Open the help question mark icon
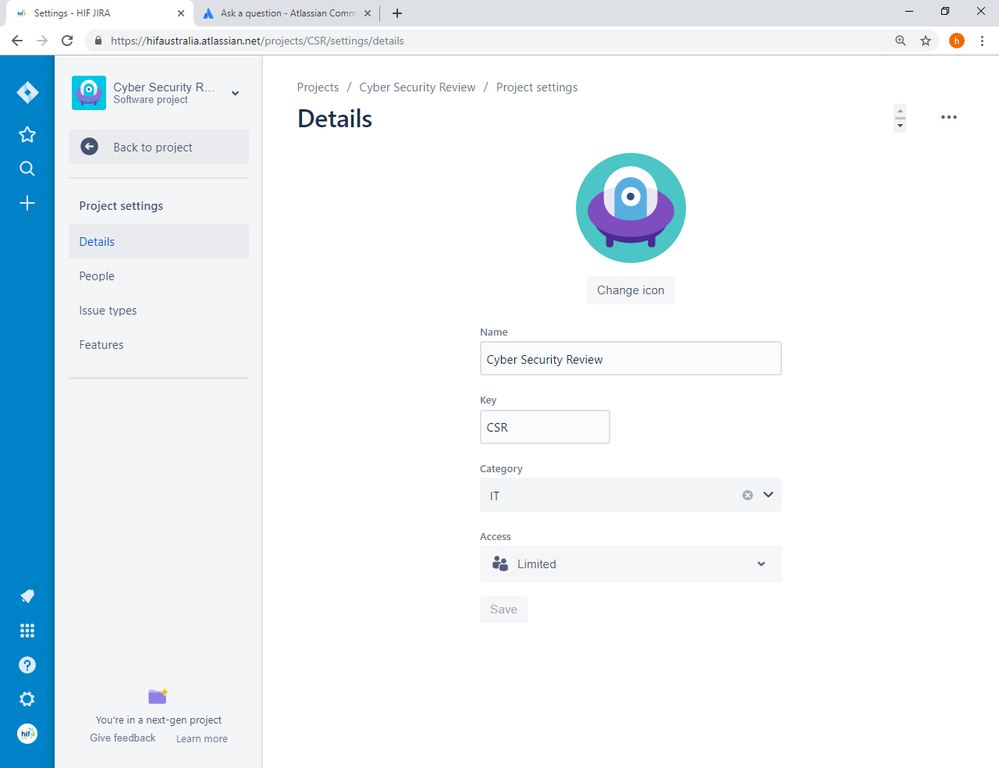 [27, 665]
